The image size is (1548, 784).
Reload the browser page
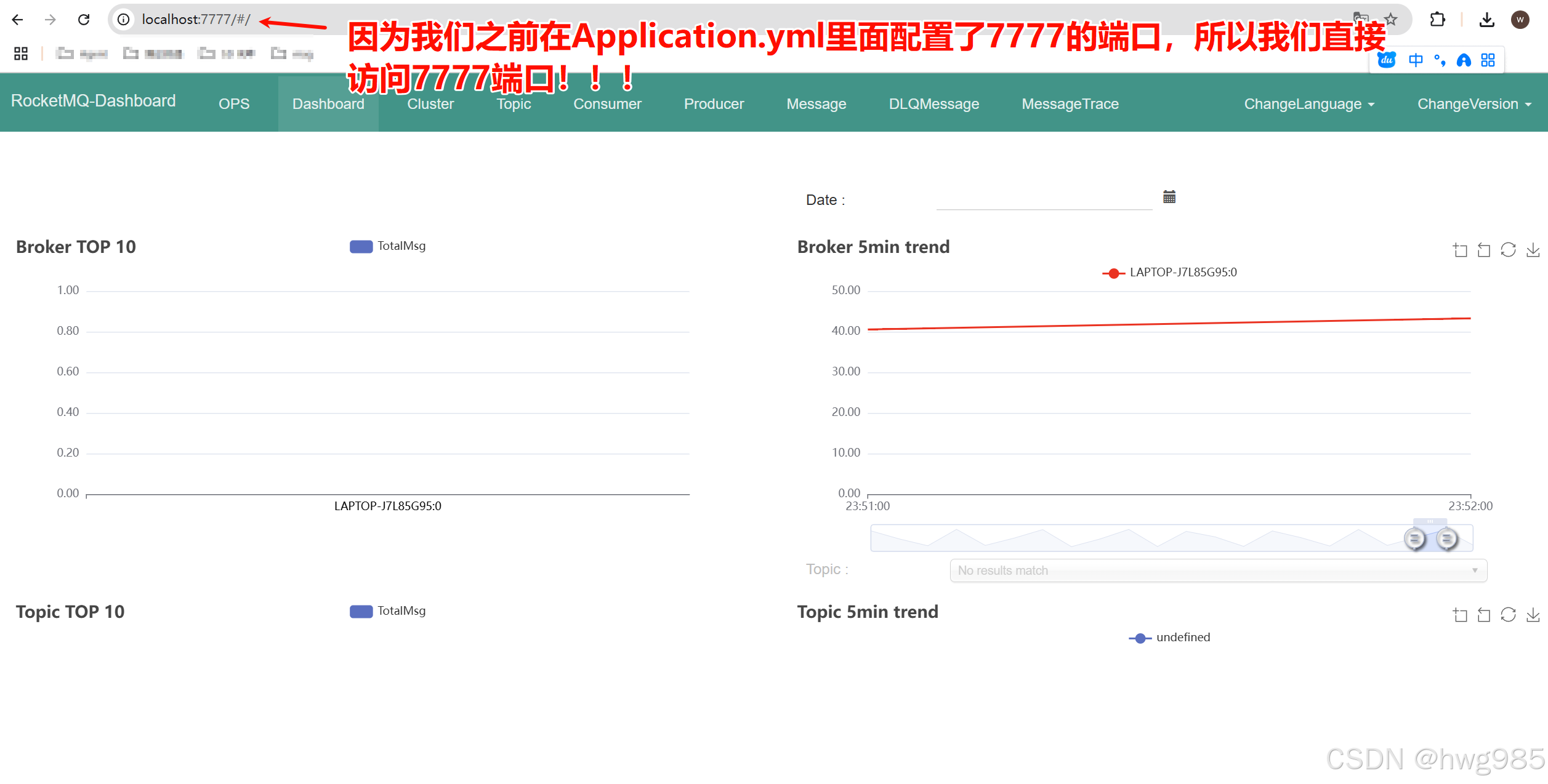coord(84,20)
